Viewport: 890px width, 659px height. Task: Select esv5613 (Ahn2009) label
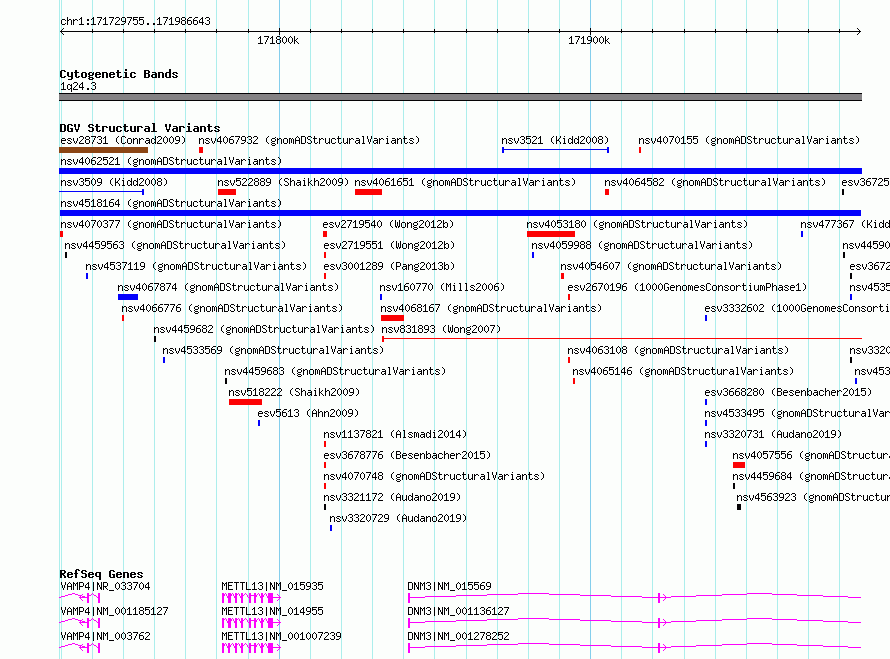click(308, 413)
